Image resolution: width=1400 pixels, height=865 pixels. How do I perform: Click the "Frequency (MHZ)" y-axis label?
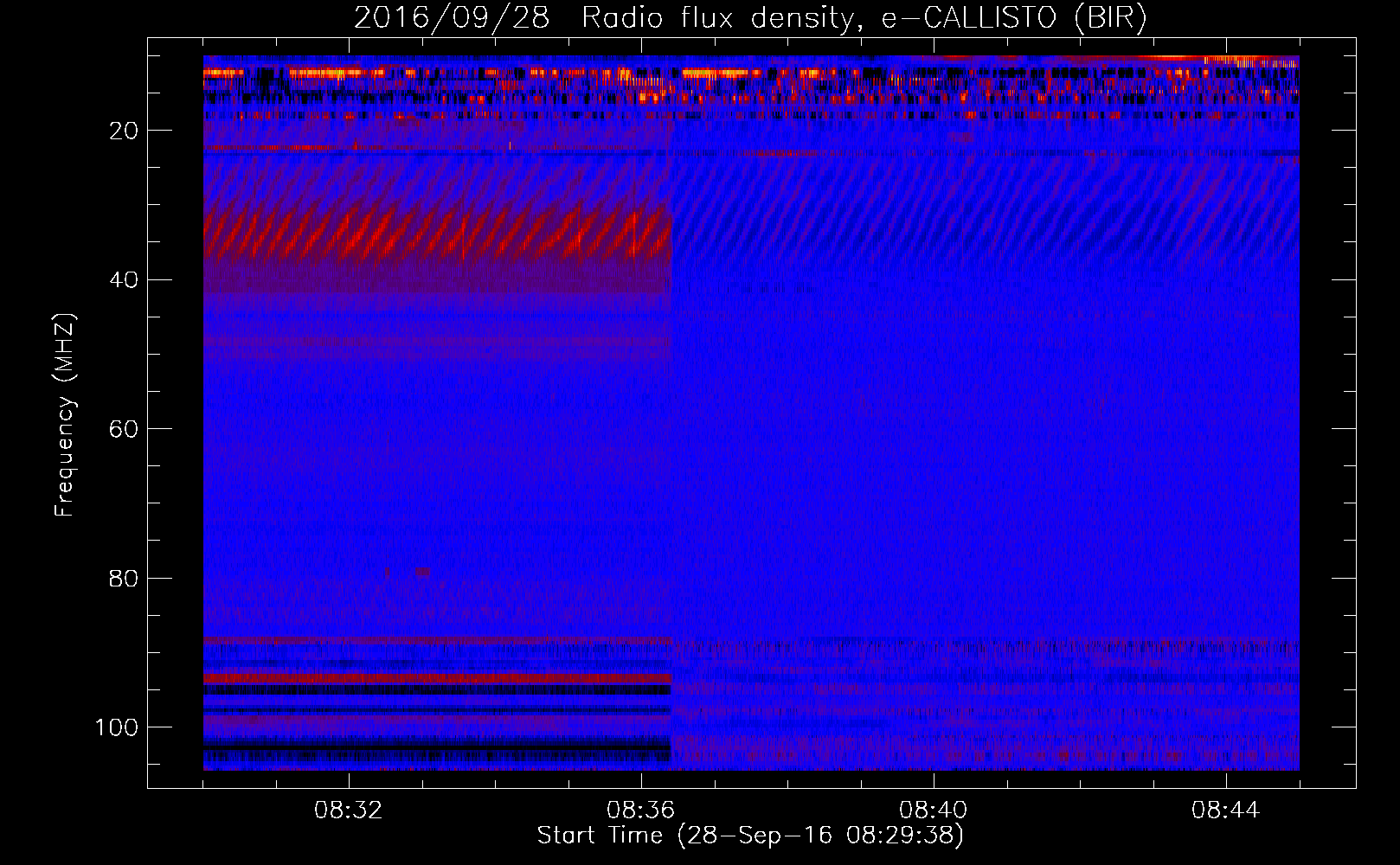pyautogui.click(x=65, y=415)
